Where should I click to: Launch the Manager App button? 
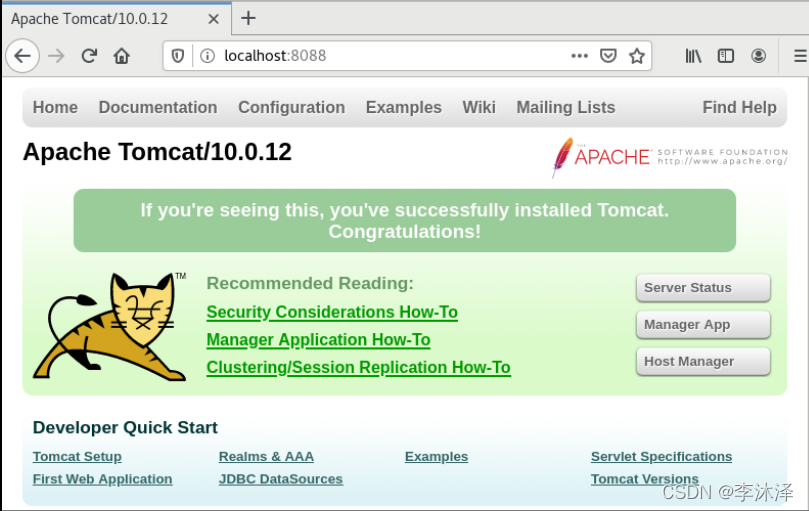click(703, 325)
